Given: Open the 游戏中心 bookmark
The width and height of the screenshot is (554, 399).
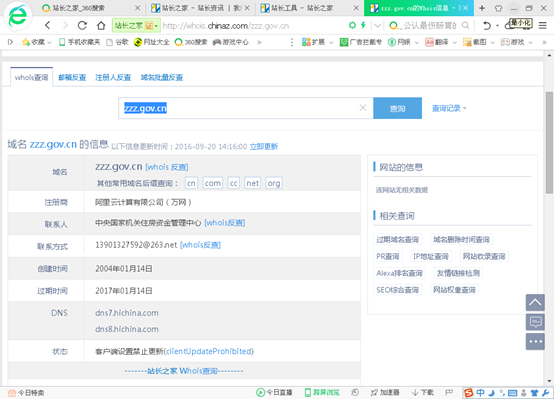Looking at the screenshot, I should pos(231,42).
